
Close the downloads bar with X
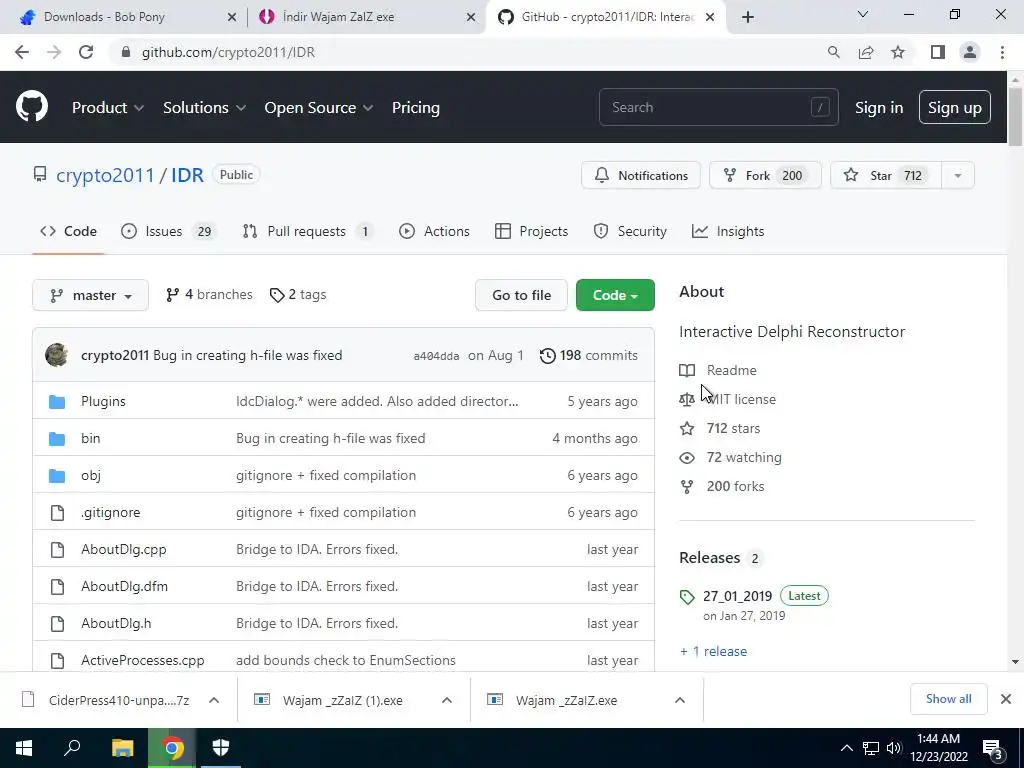1006,699
